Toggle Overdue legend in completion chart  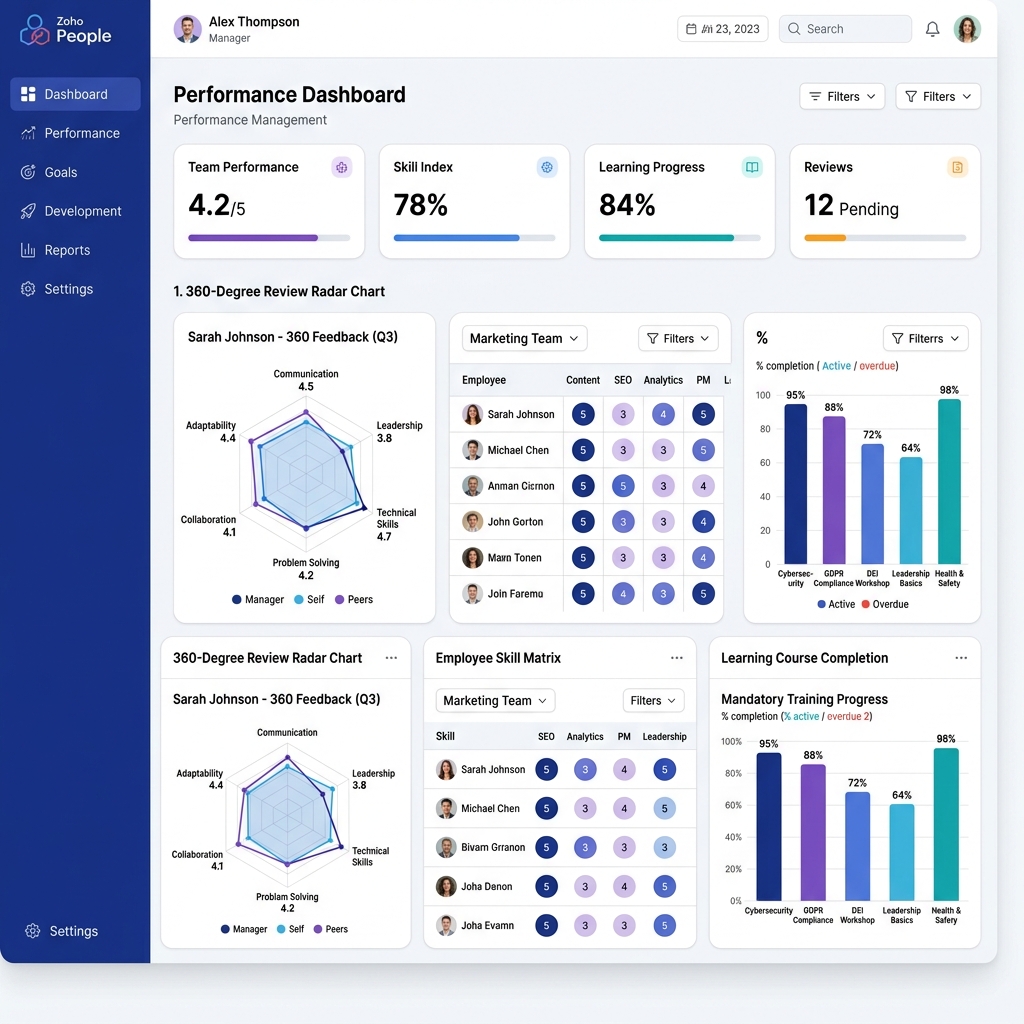tap(885, 604)
